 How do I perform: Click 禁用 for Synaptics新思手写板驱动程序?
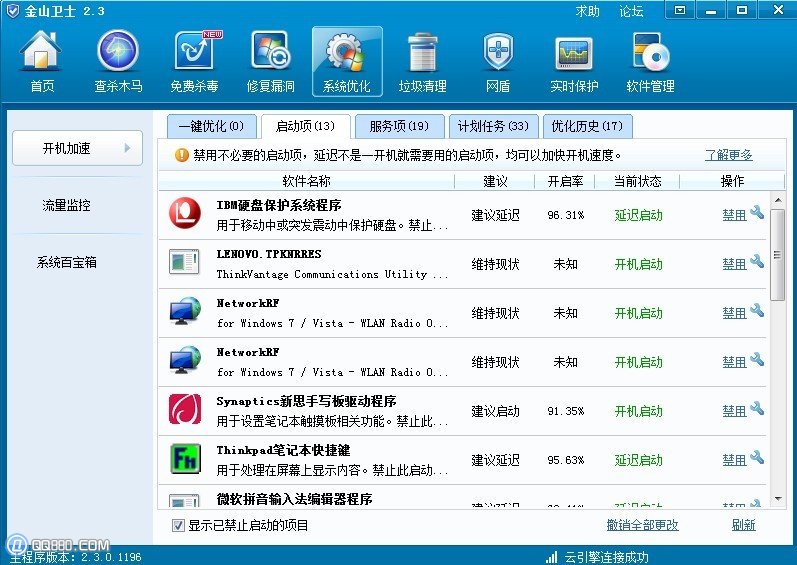(734, 411)
